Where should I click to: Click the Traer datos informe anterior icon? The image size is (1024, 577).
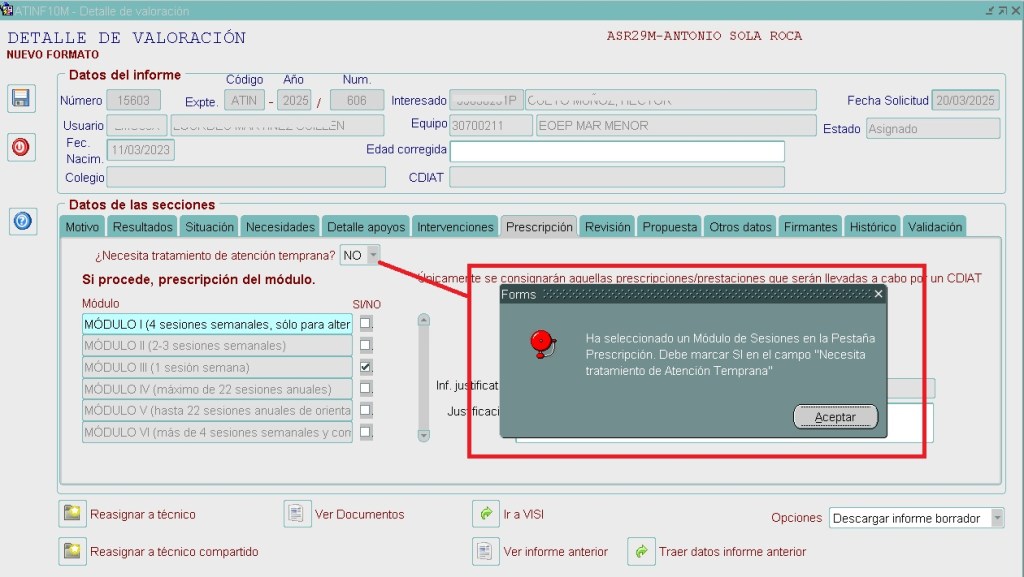pos(640,551)
